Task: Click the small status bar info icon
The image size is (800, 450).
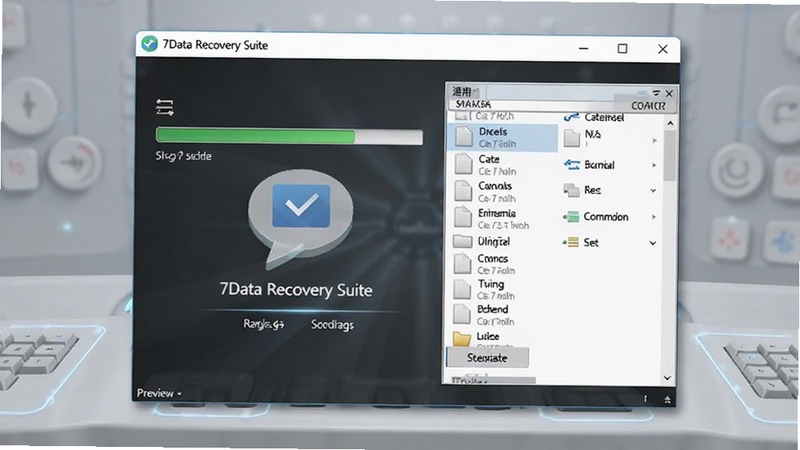Action: (645, 399)
